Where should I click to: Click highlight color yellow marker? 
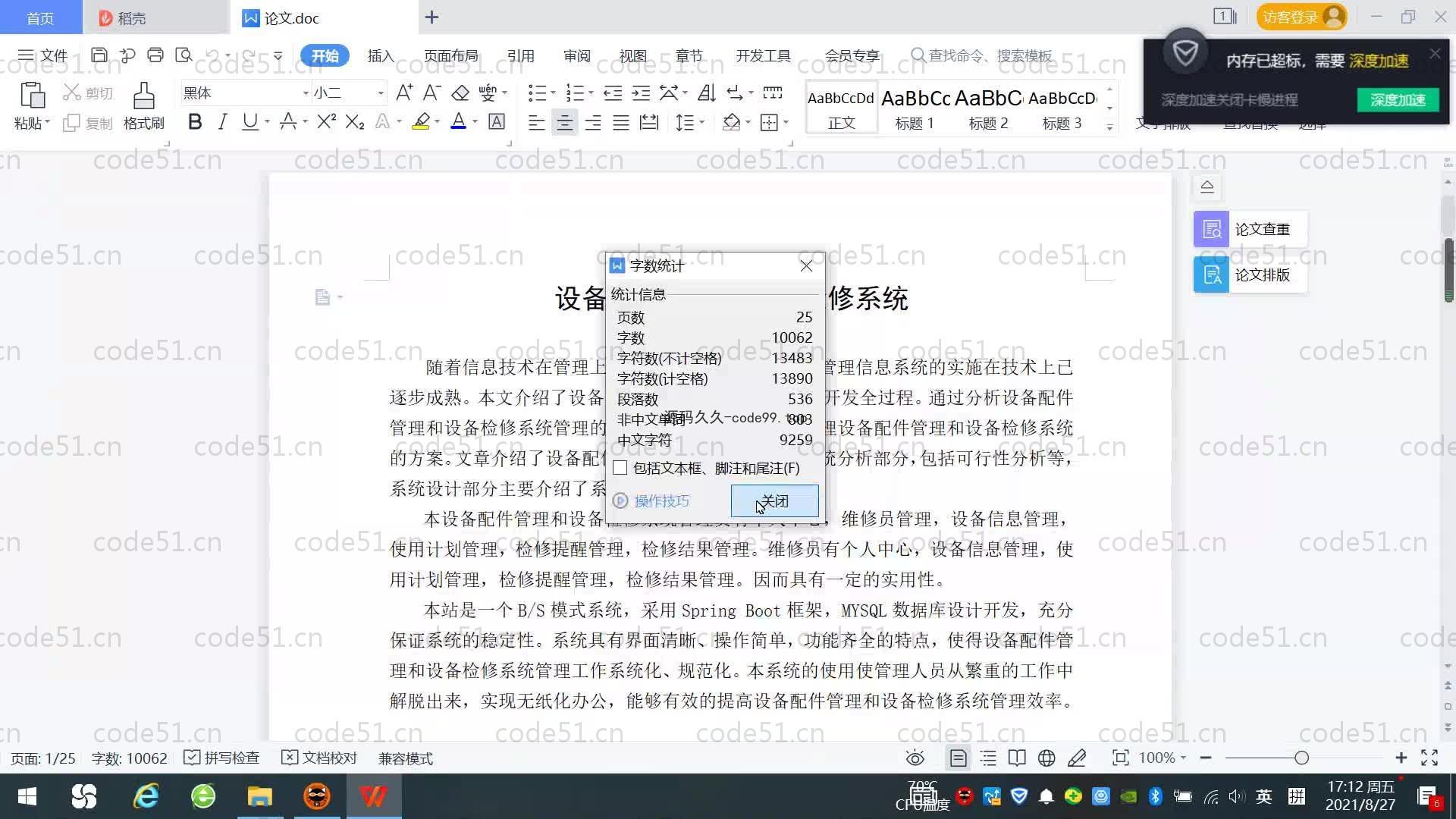coord(421,122)
